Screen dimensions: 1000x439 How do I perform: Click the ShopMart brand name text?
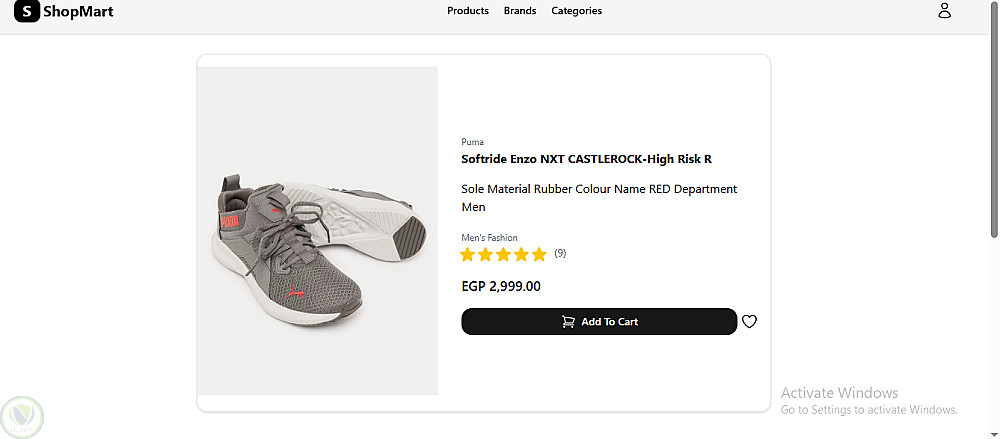click(x=78, y=11)
